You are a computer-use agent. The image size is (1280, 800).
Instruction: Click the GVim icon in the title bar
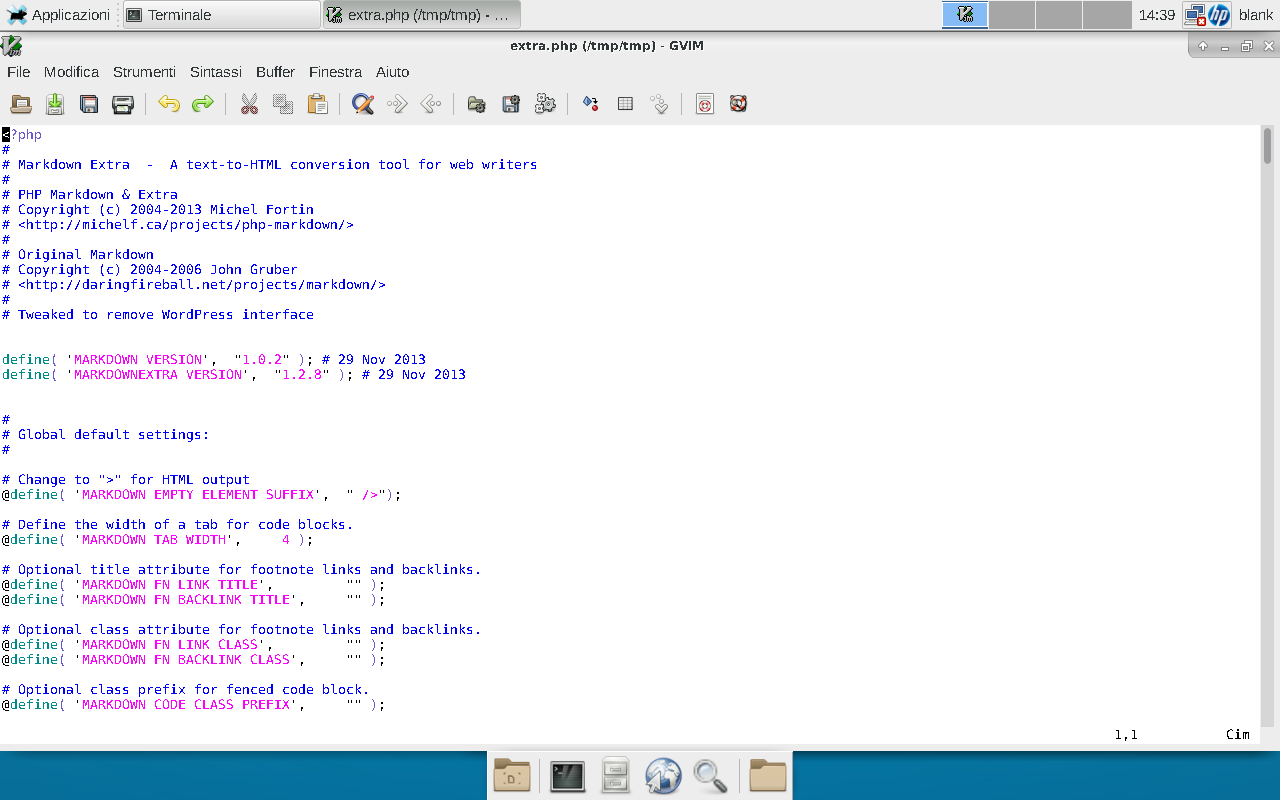click(x=12, y=46)
